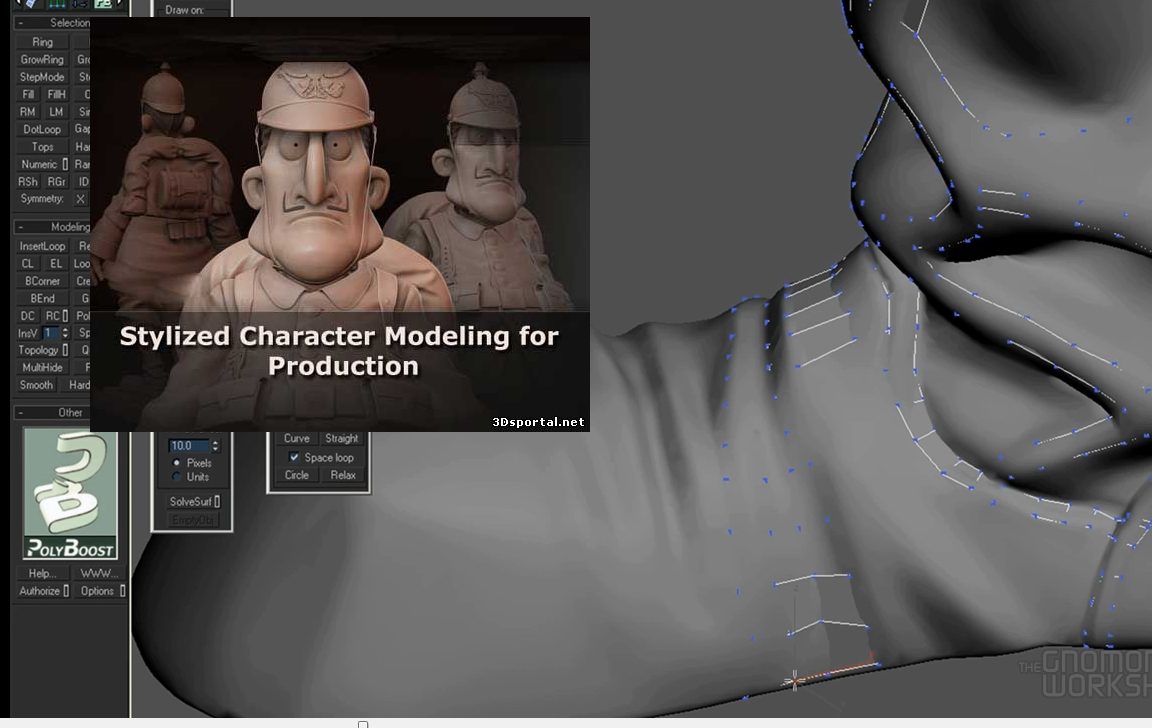Collapse the Modeling rollout
The image size is (1152, 728).
point(21,227)
